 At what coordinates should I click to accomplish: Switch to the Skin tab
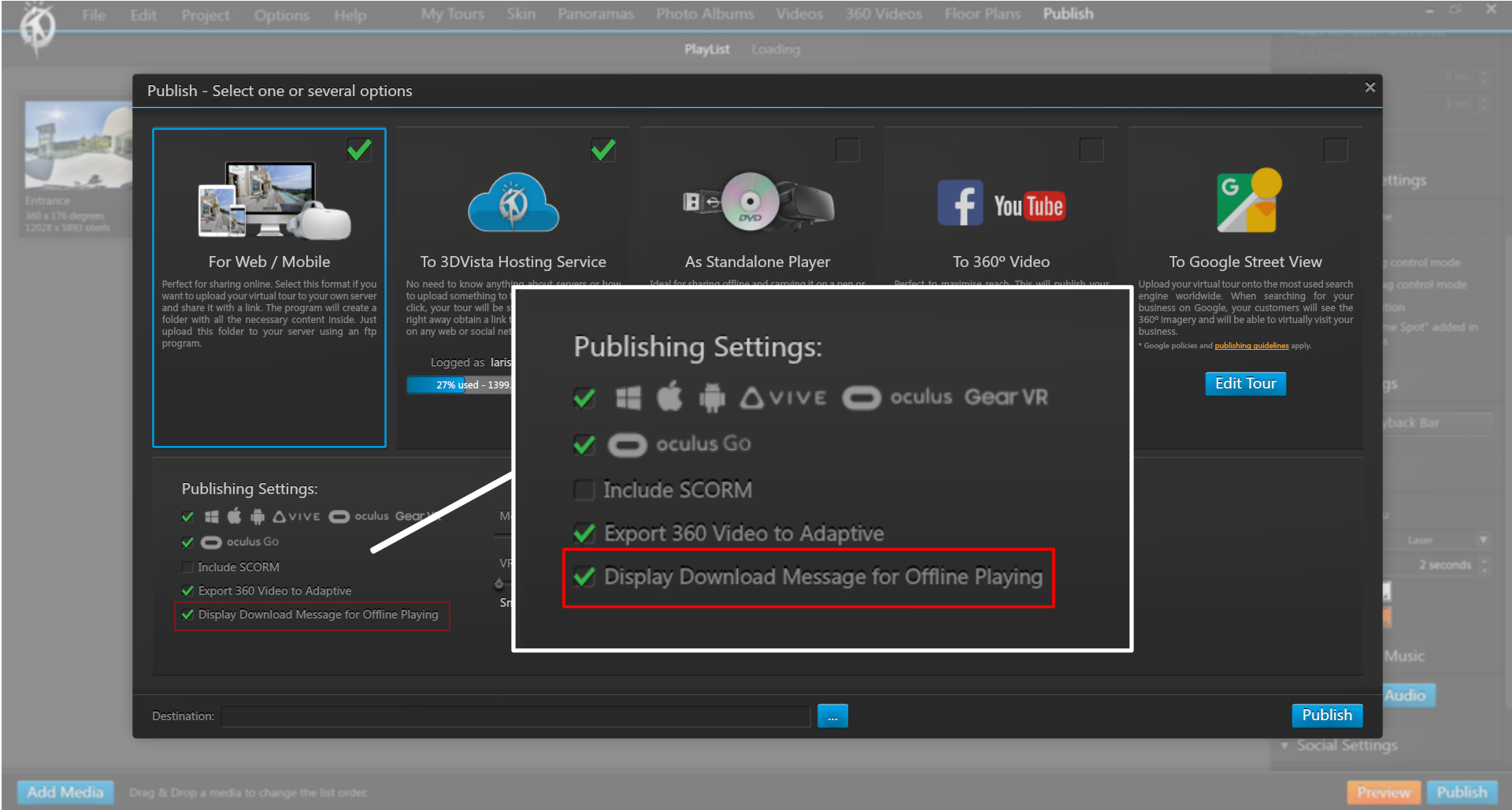coord(521,14)
